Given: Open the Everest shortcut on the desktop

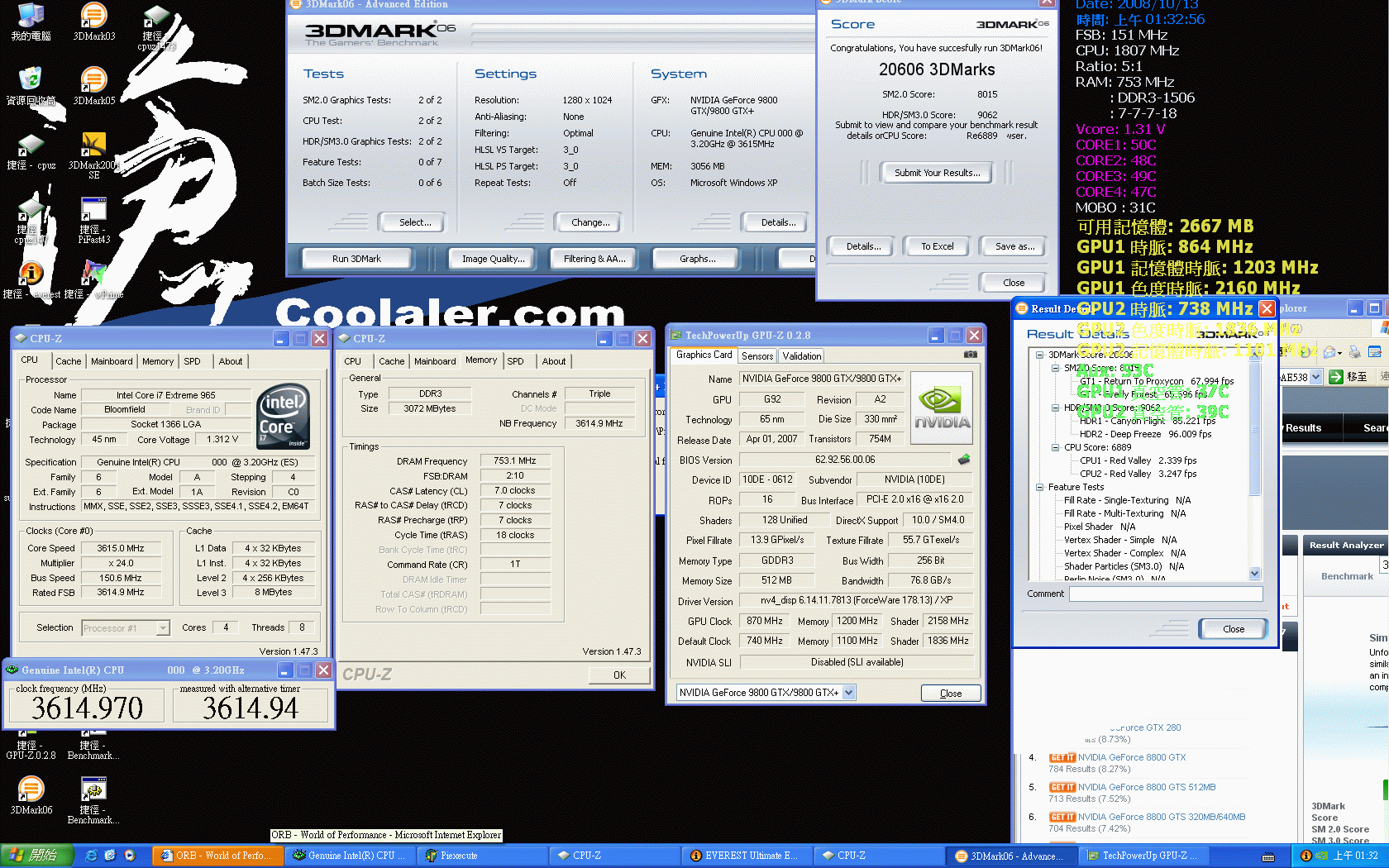Looking at the screenshot, I should (31, 279).
